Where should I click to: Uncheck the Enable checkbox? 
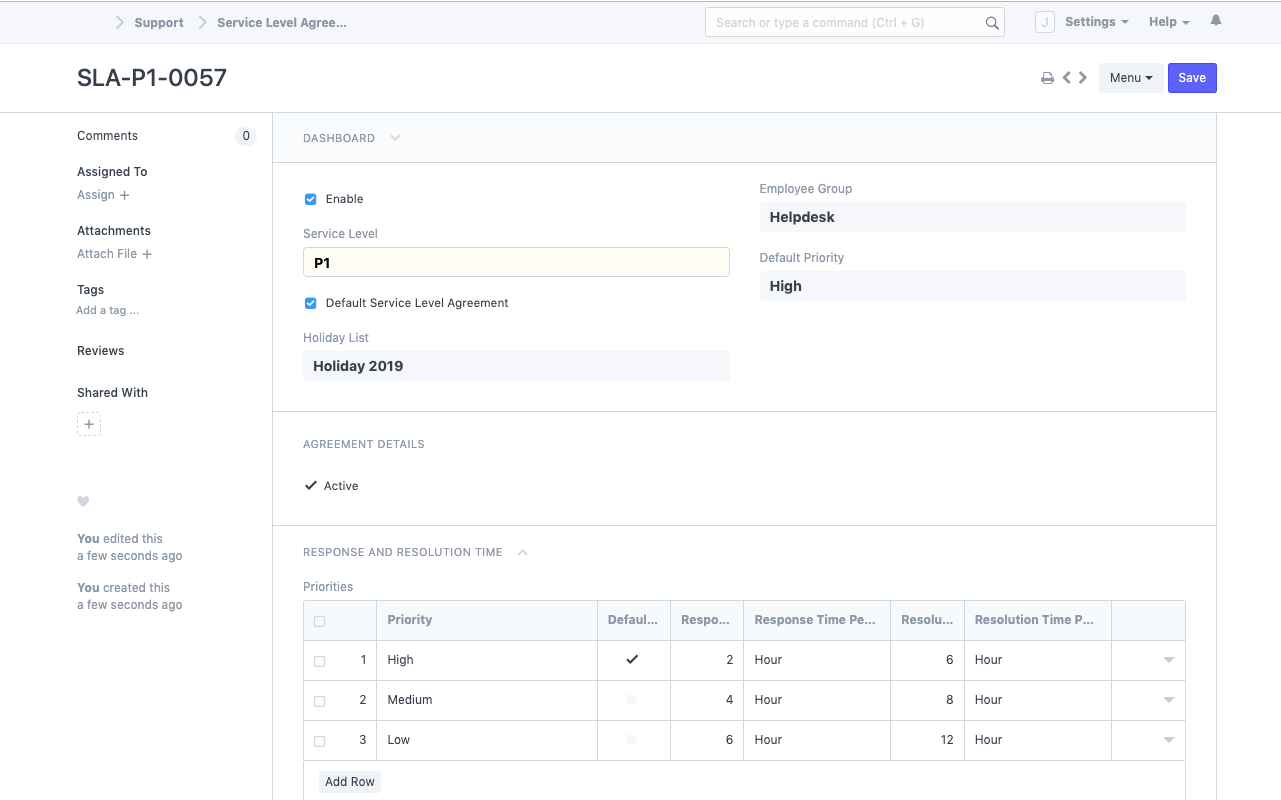pos(311,200)
